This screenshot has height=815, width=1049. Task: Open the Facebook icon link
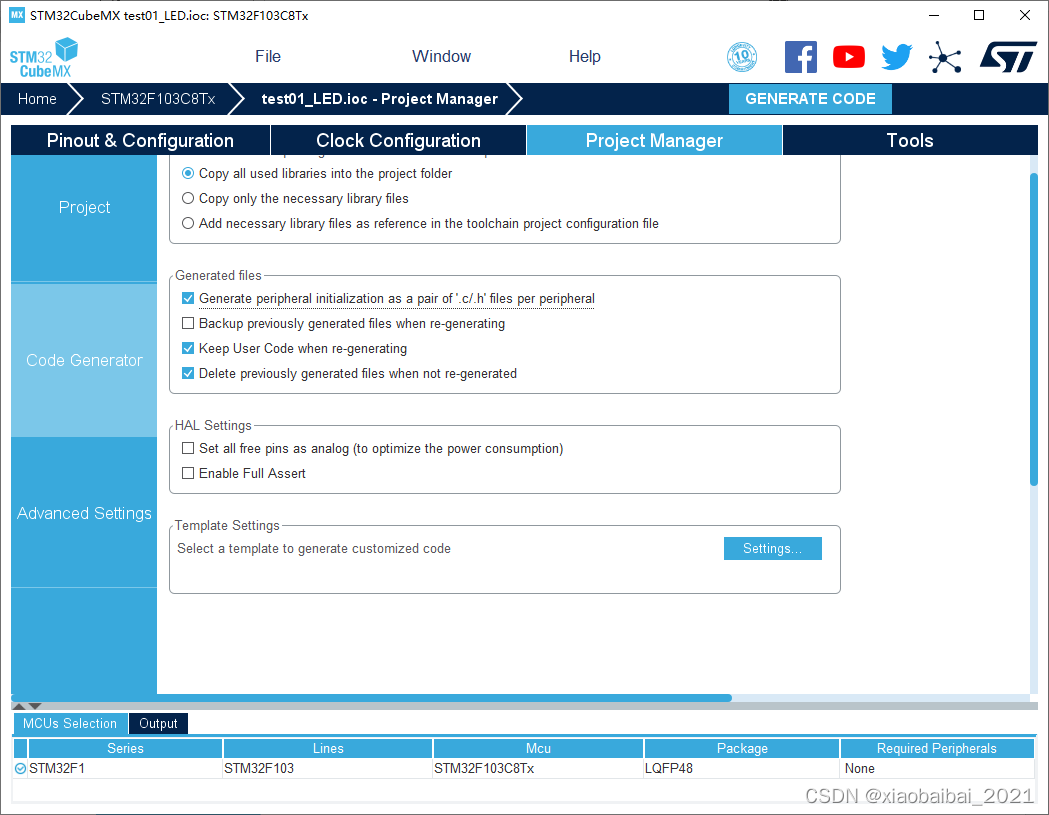pos(801,57)
